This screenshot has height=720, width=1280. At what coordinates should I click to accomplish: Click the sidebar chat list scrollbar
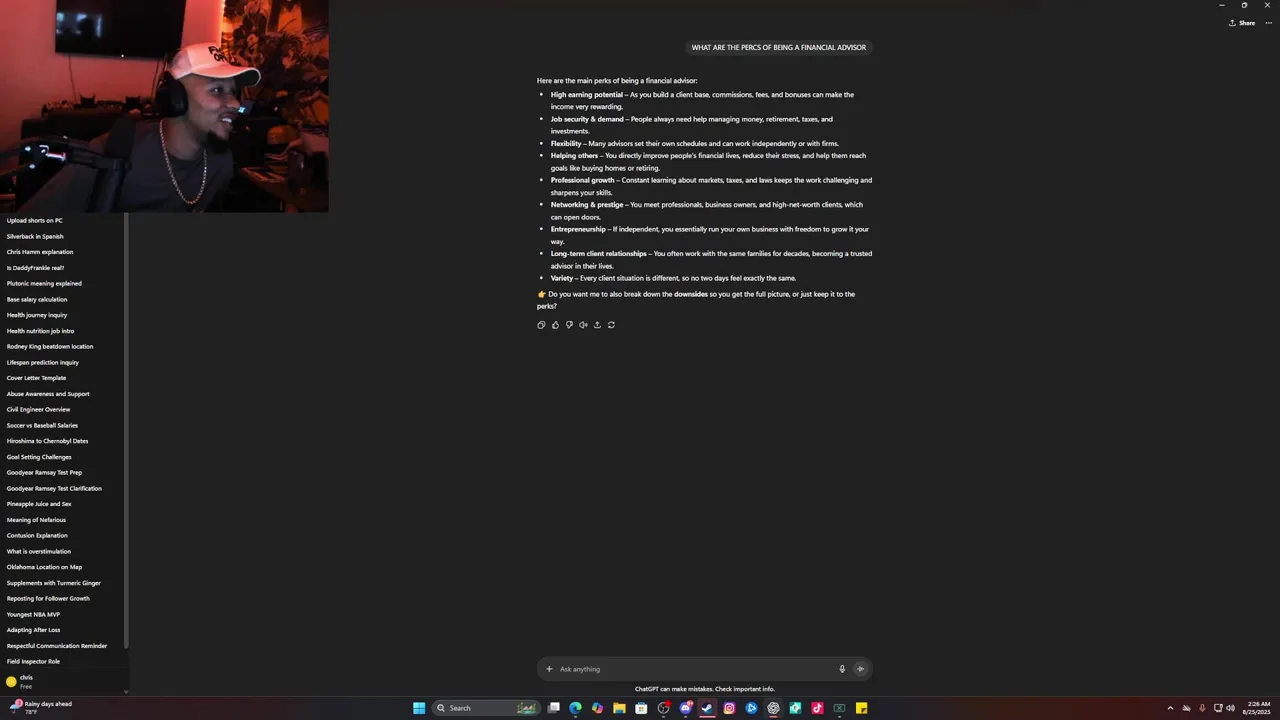pos(126,430)
